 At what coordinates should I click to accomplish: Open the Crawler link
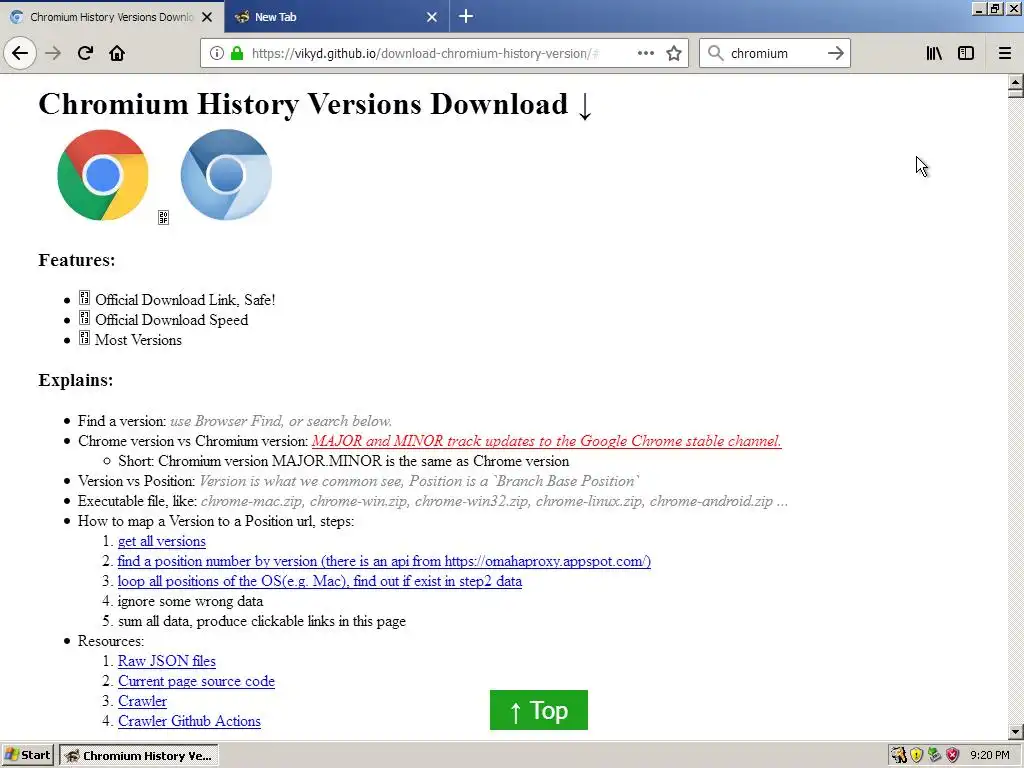pyautogui.click(x=142, y=701)
